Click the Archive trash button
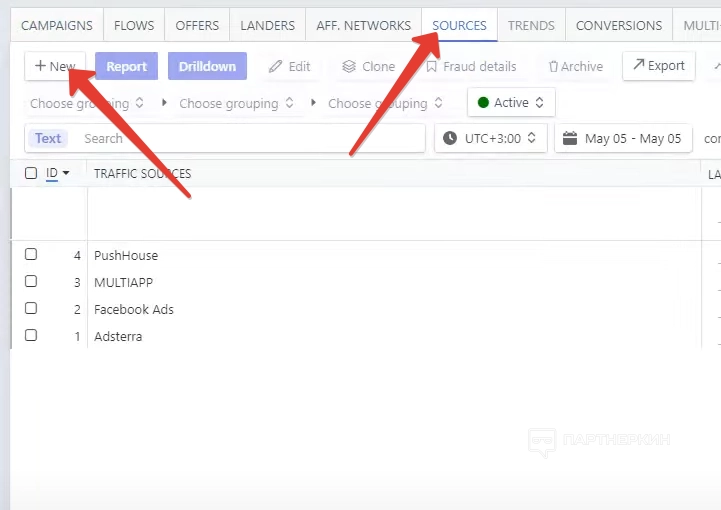This screenshot has width=721, height=510. [576, 67]
